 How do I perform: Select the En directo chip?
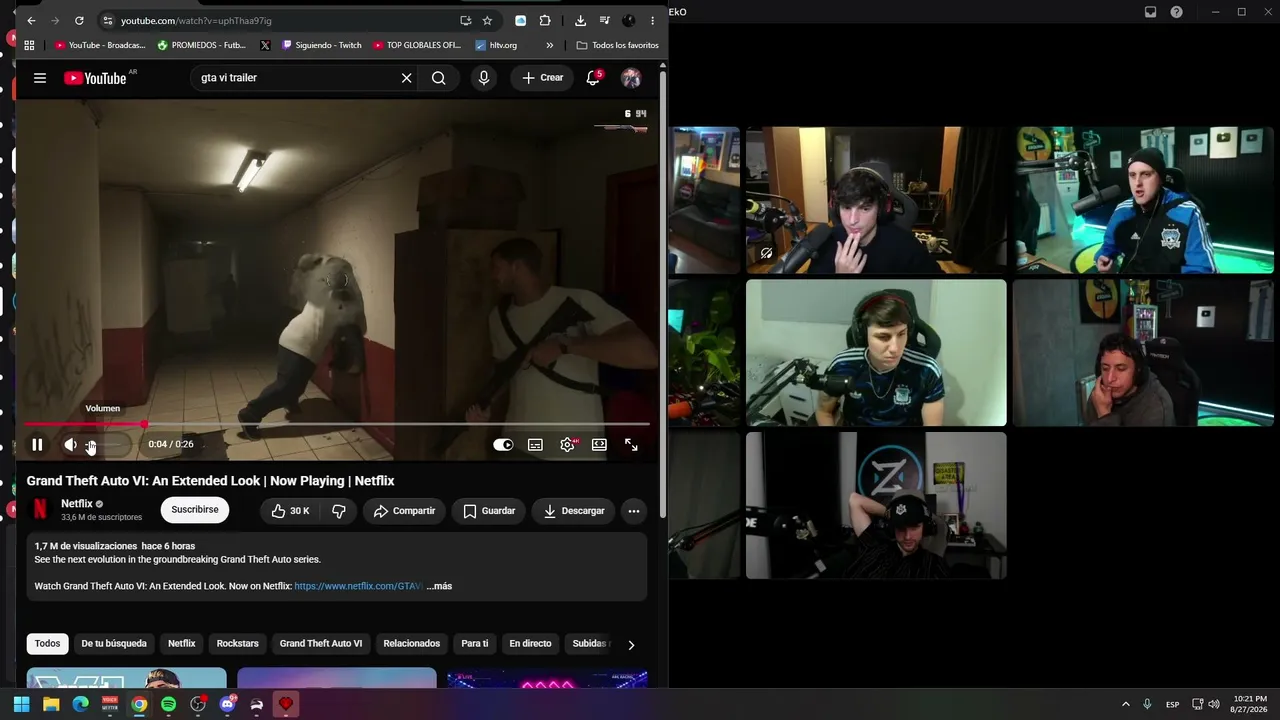pos(530,644)
